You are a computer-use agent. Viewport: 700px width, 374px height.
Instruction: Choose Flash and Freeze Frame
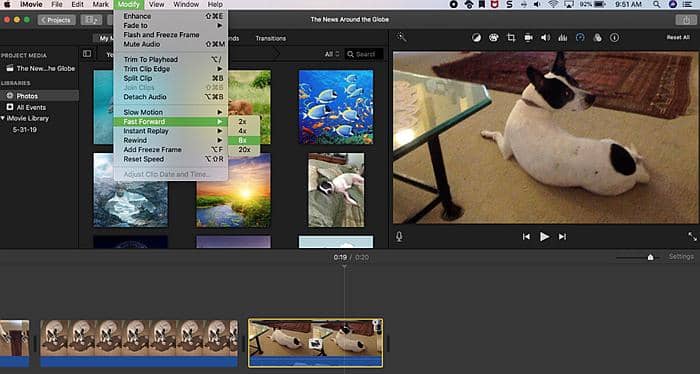(171, 35)
